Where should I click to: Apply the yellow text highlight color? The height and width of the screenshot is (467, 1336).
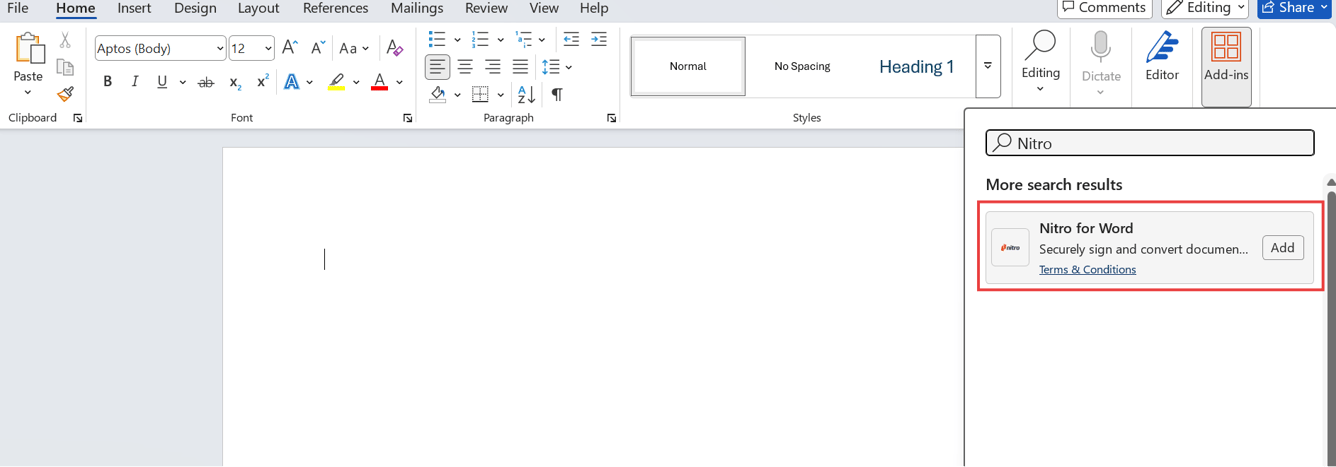pos(337,82)
